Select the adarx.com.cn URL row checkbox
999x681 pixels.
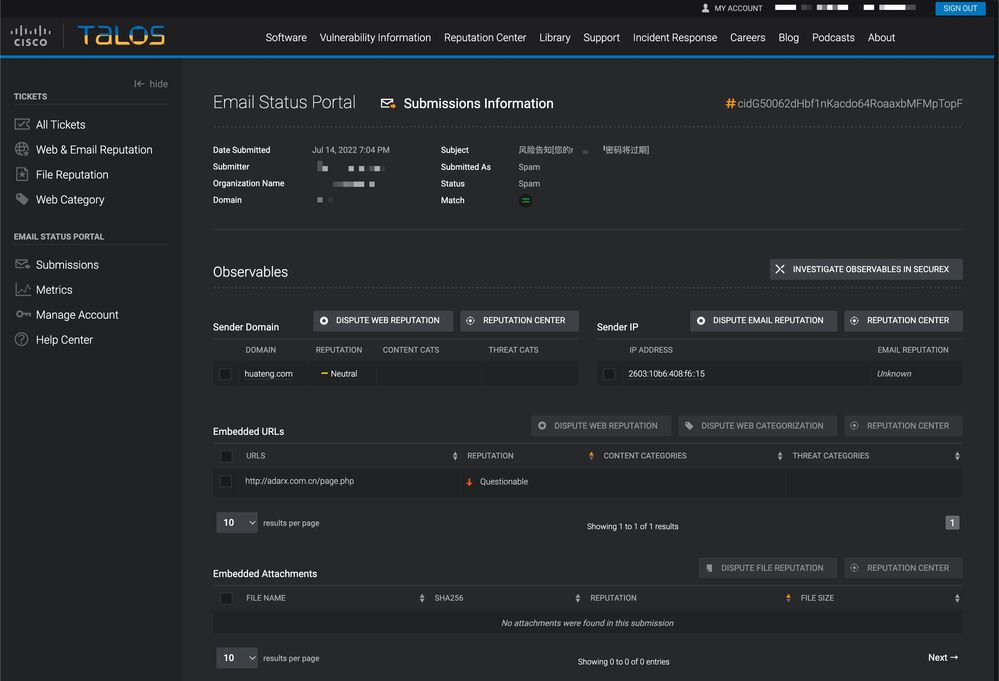[226, 482]
